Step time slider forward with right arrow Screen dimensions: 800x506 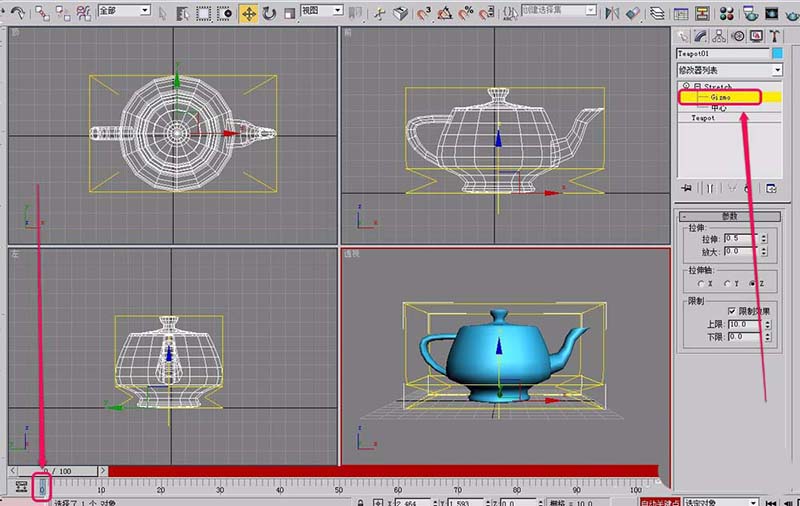point(104,471)
